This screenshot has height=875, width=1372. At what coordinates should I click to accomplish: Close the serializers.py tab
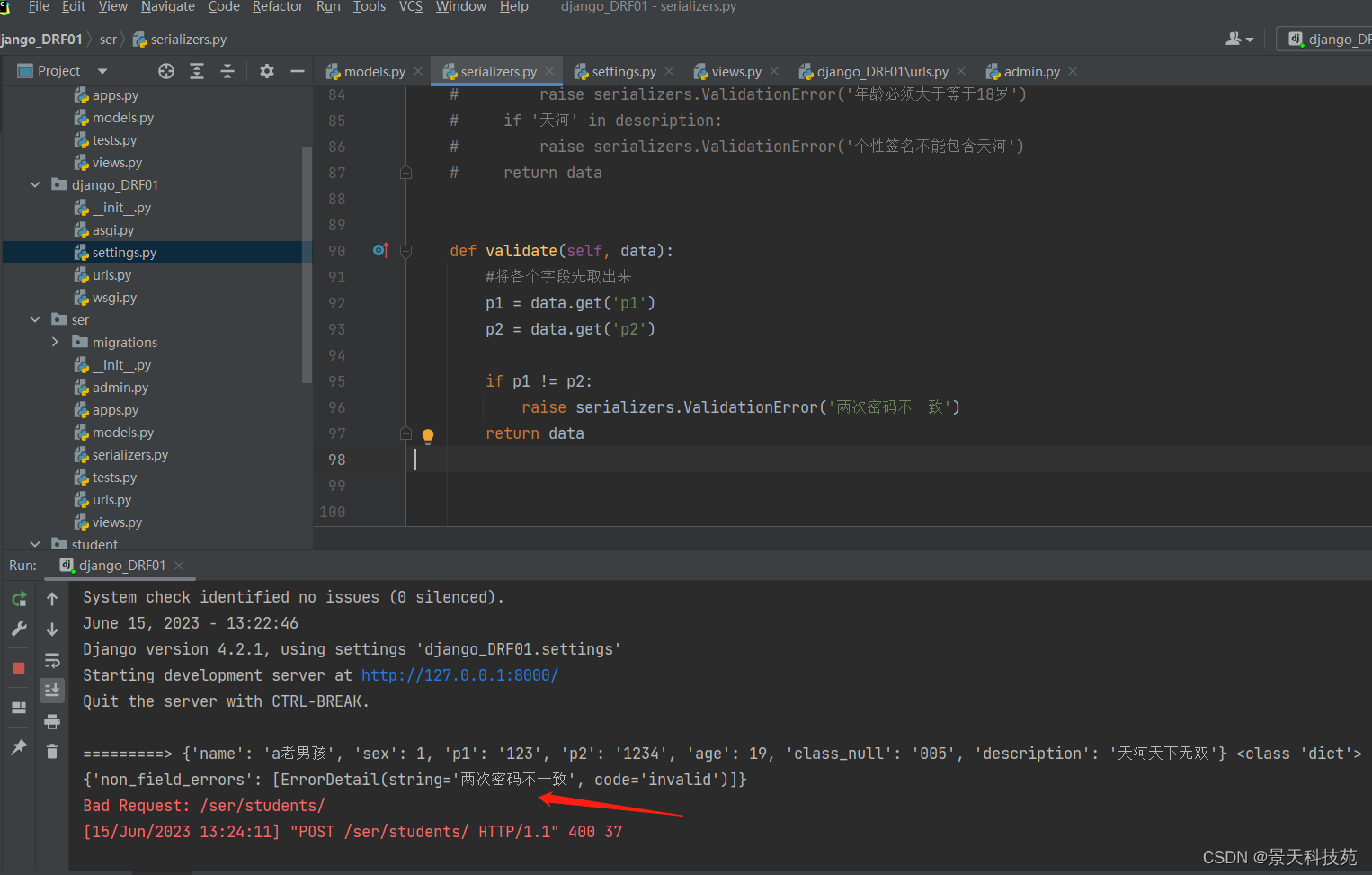(549, 71)
